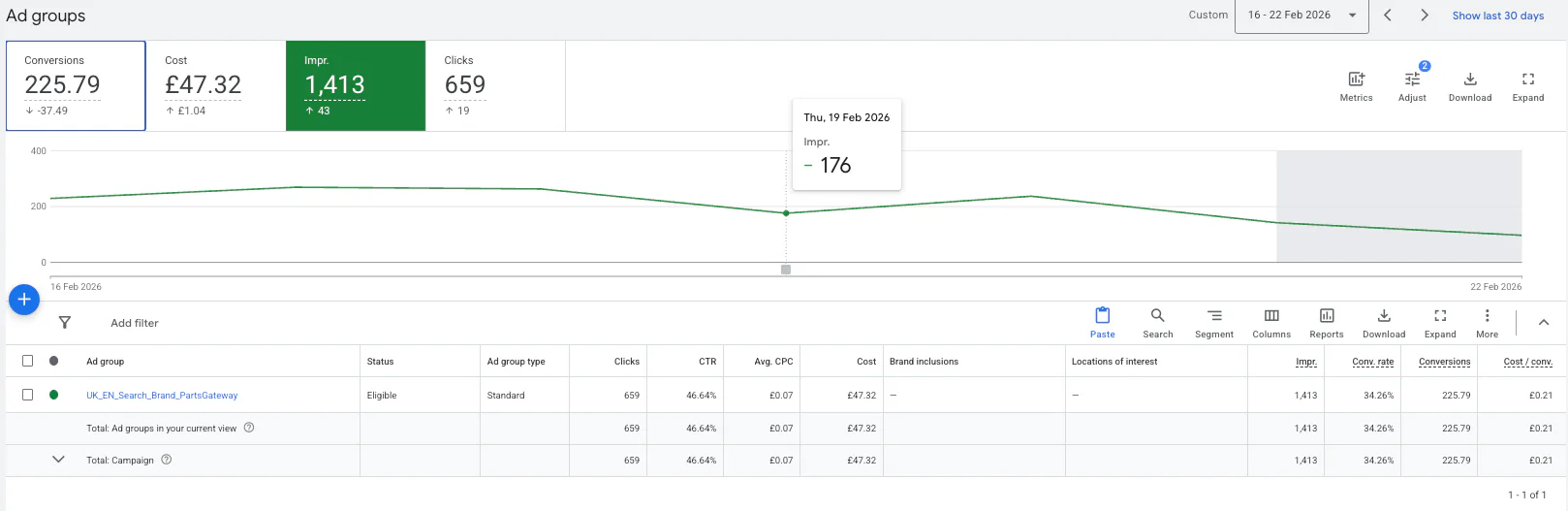Go to next date range

1425,16
